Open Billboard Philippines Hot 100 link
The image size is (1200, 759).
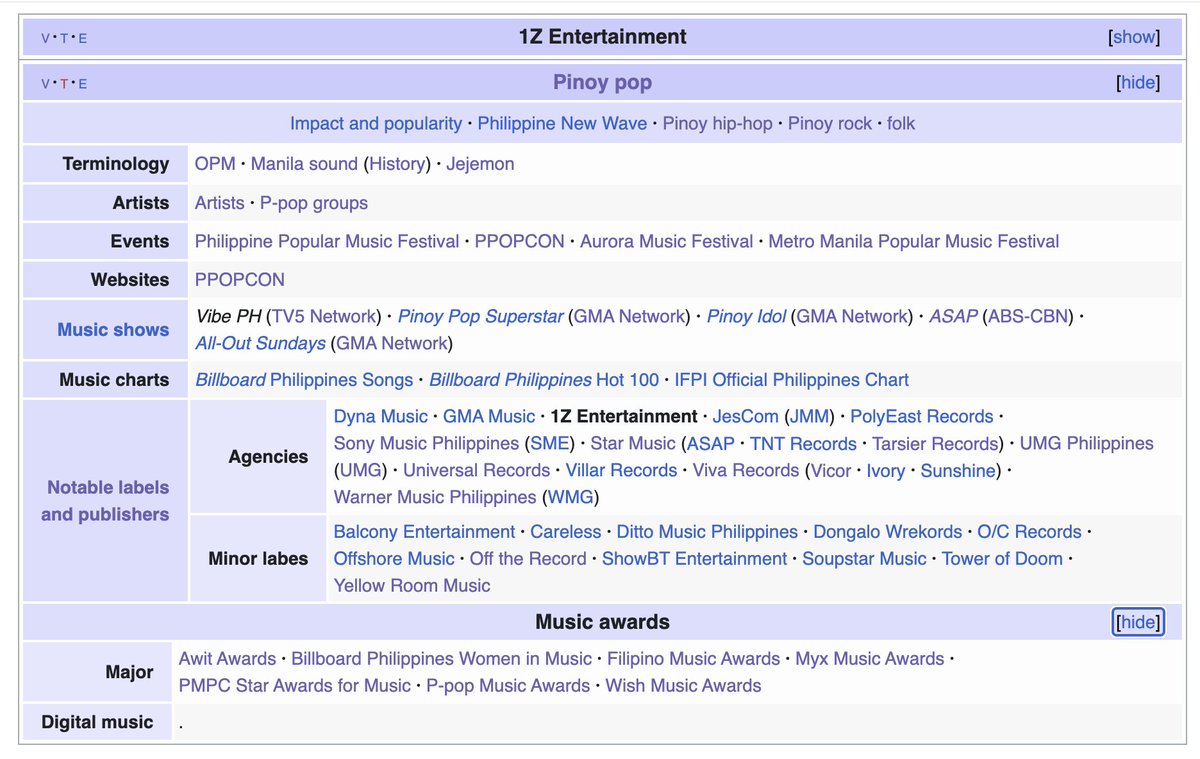tap(544, 380)
